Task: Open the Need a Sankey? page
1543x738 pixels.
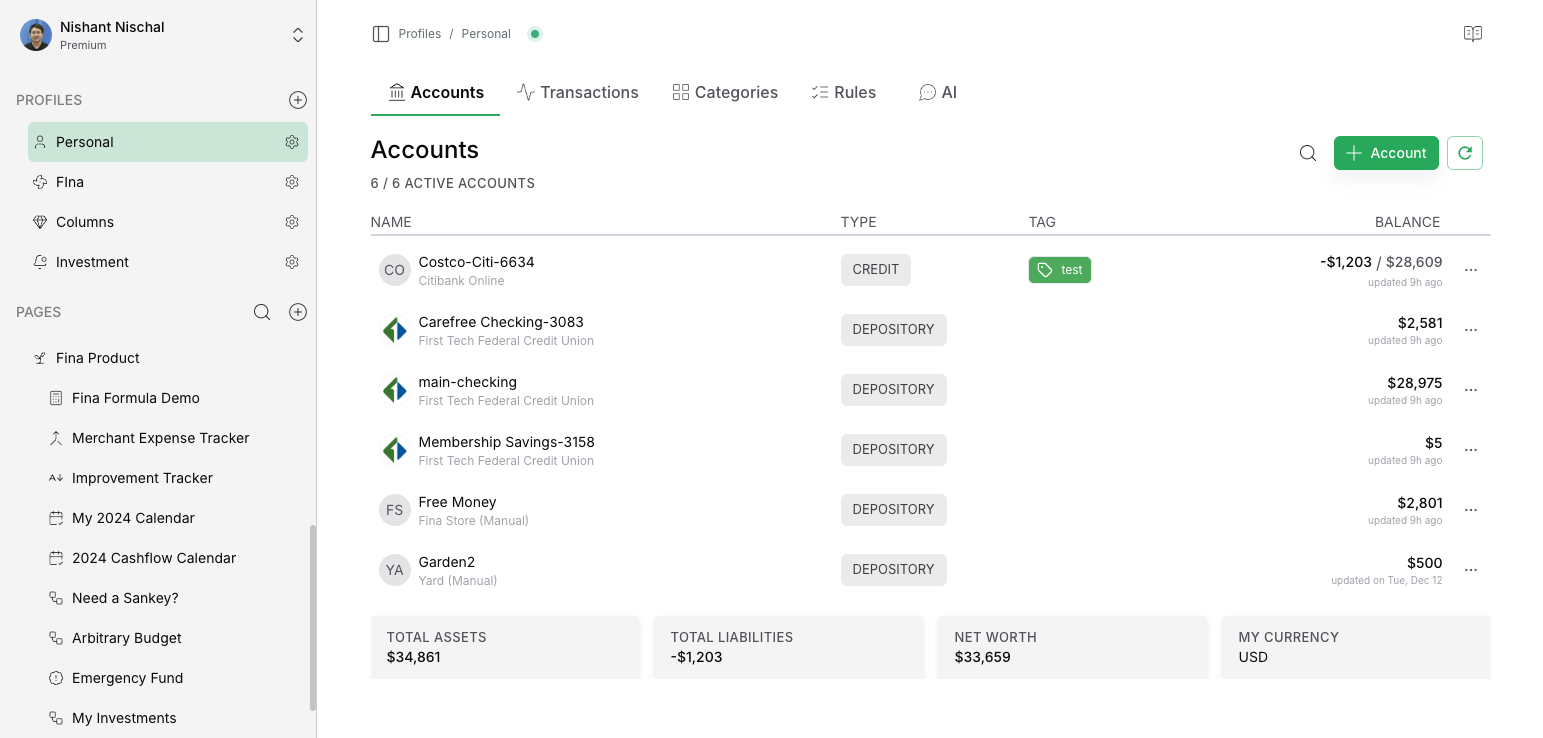Action: click(125, 598)
